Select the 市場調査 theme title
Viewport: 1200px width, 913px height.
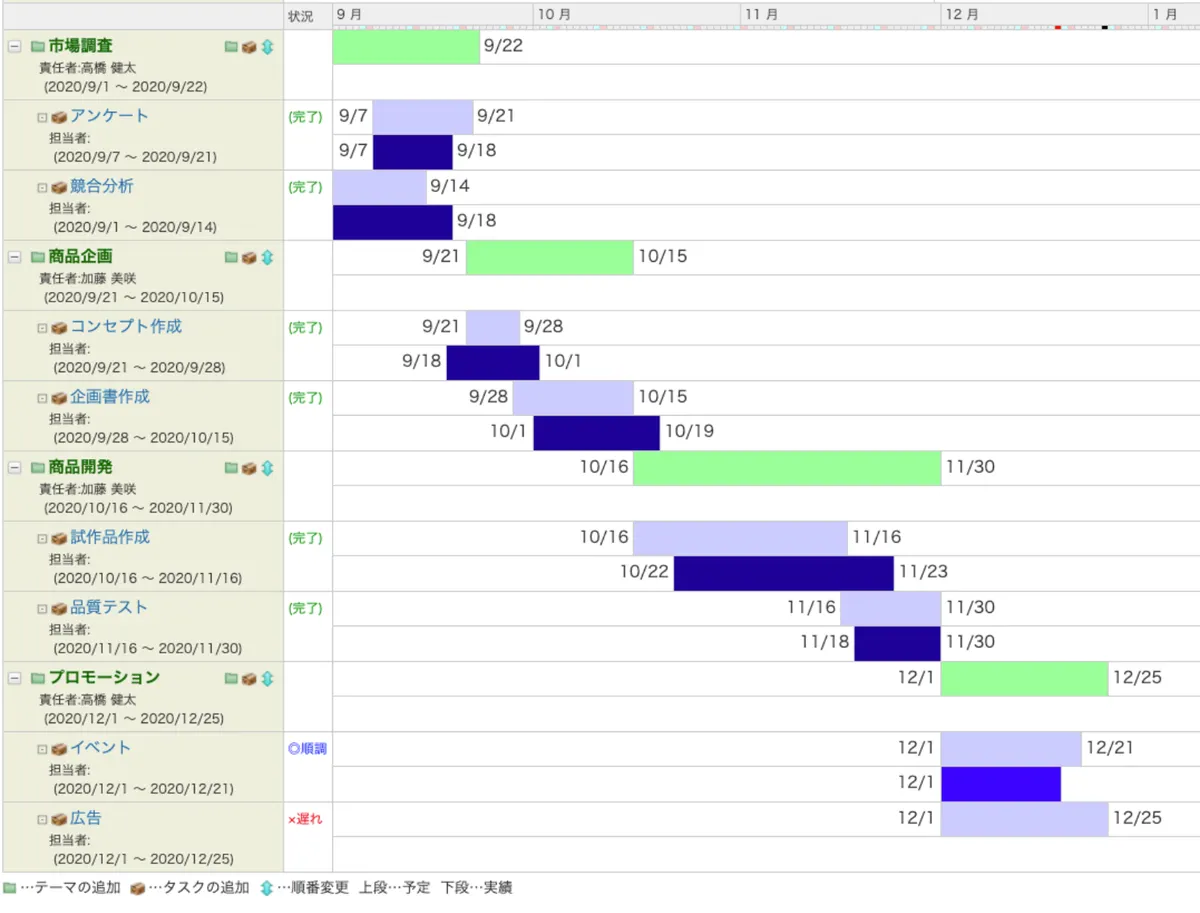[x=80, y=46]
